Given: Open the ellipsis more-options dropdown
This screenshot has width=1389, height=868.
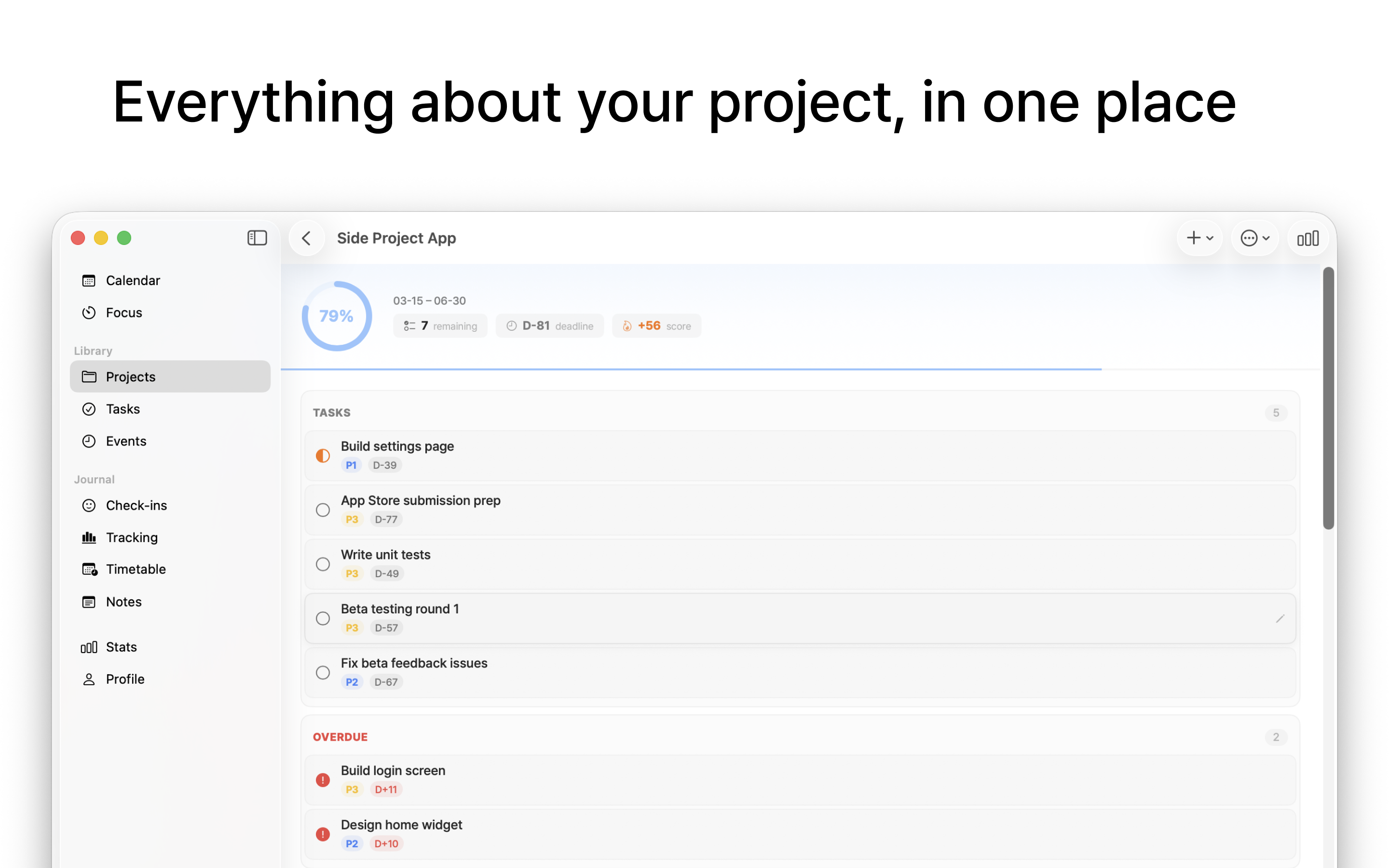Looking at the screenshot, I should coord(1255,238).
